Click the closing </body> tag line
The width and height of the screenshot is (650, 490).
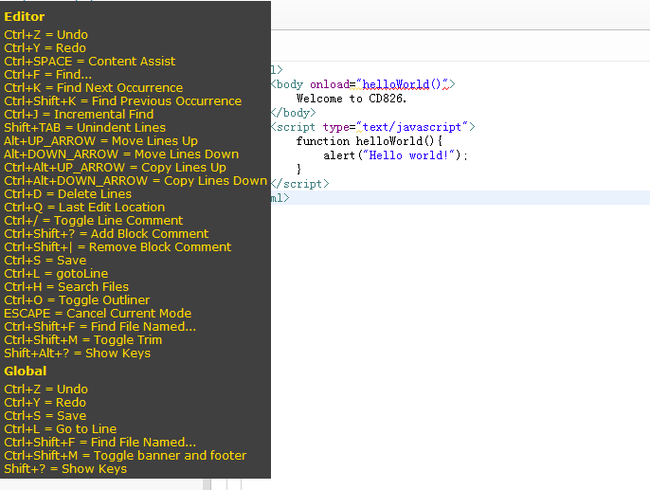click(x=293, y=113)
